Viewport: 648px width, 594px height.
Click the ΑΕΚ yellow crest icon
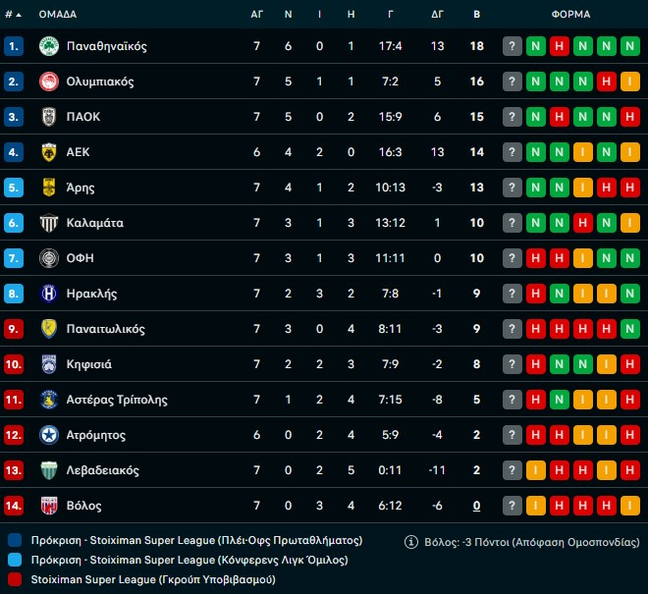click(49, 152)
